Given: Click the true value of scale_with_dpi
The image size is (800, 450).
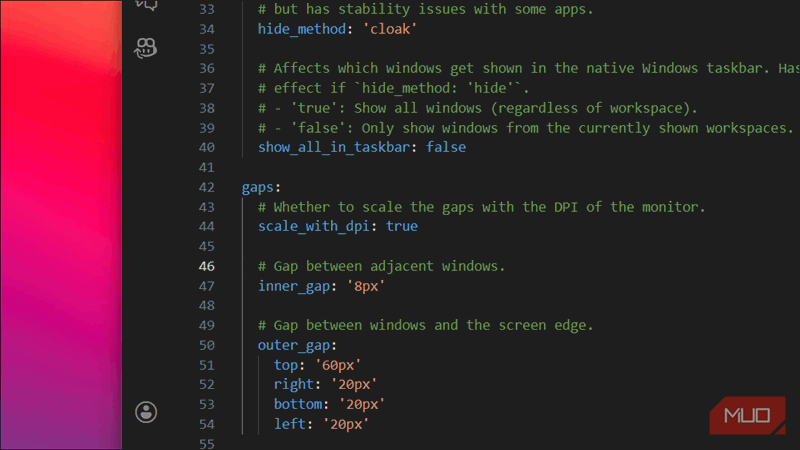Looking at the screenshot, I should (x=402, y=226).
